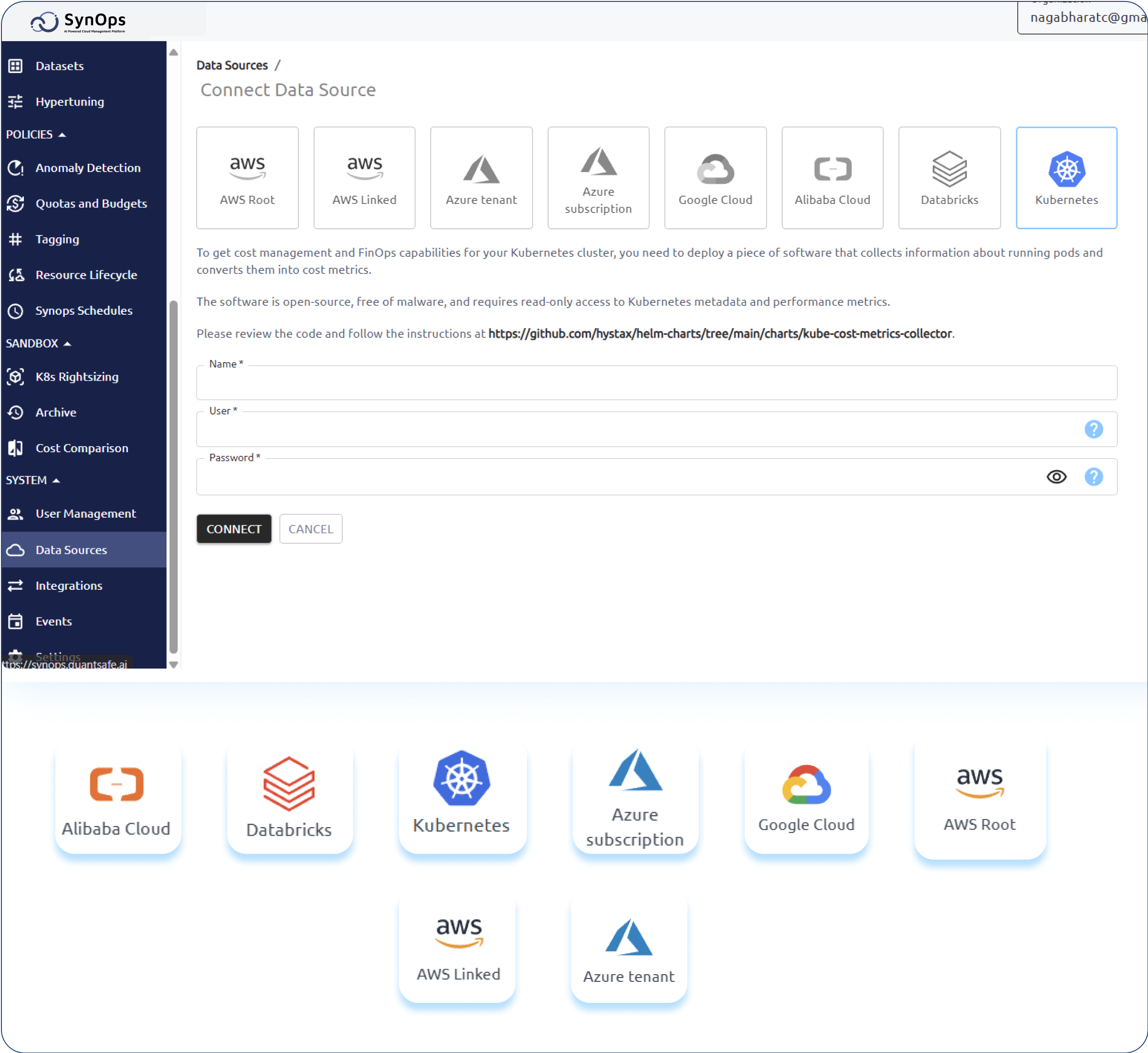
Task: Select the Kubernetes data source tile
Action: coord(1066,177)
